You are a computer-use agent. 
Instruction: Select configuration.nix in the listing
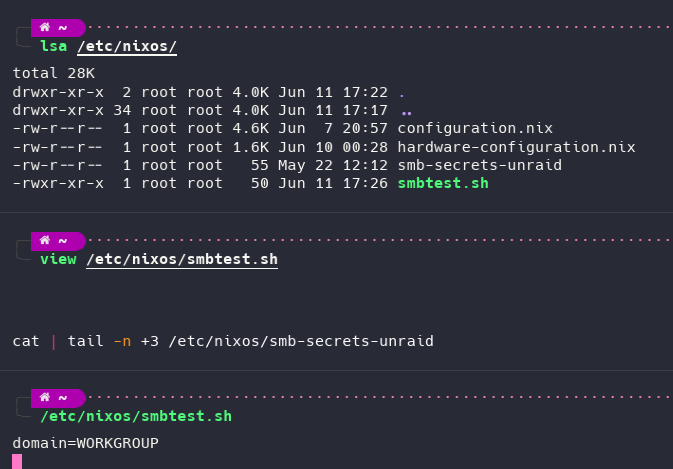(x=475, y=129)
